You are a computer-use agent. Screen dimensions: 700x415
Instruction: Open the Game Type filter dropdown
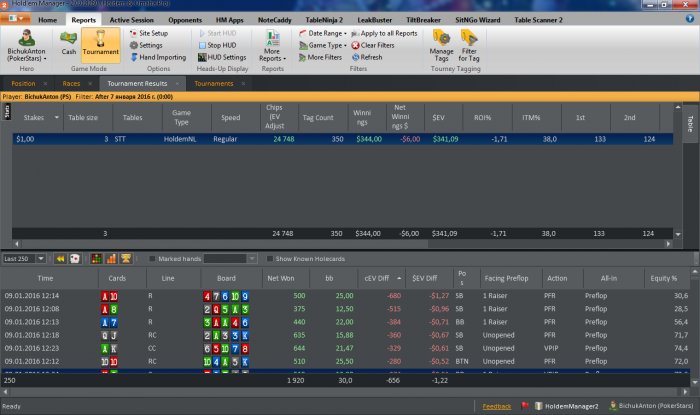pyautogui.click(x=323, y=45)
